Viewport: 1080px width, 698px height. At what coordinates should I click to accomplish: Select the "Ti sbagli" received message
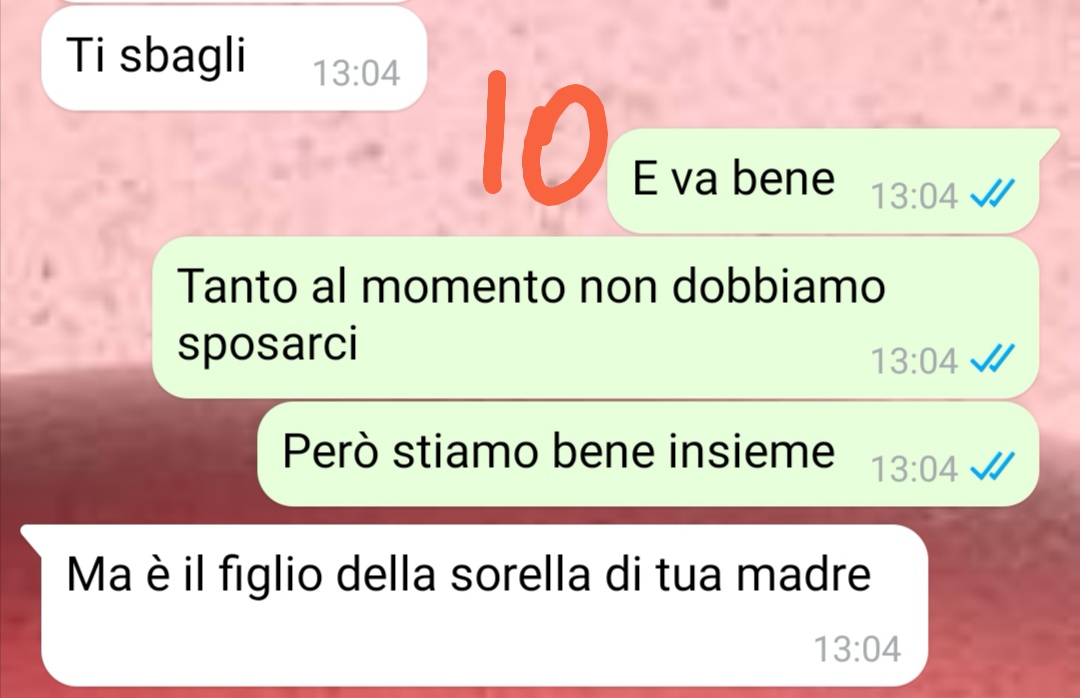234,57
